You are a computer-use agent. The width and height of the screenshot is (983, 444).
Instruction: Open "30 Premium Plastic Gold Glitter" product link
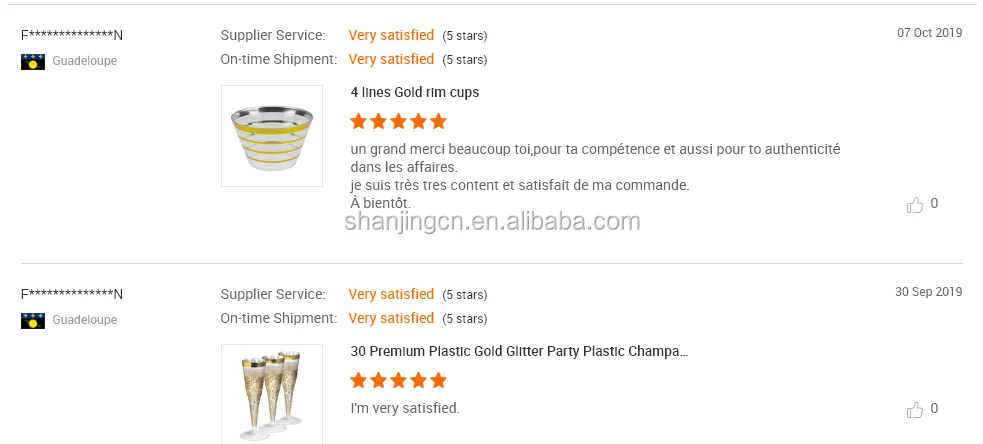coord(519,352)
